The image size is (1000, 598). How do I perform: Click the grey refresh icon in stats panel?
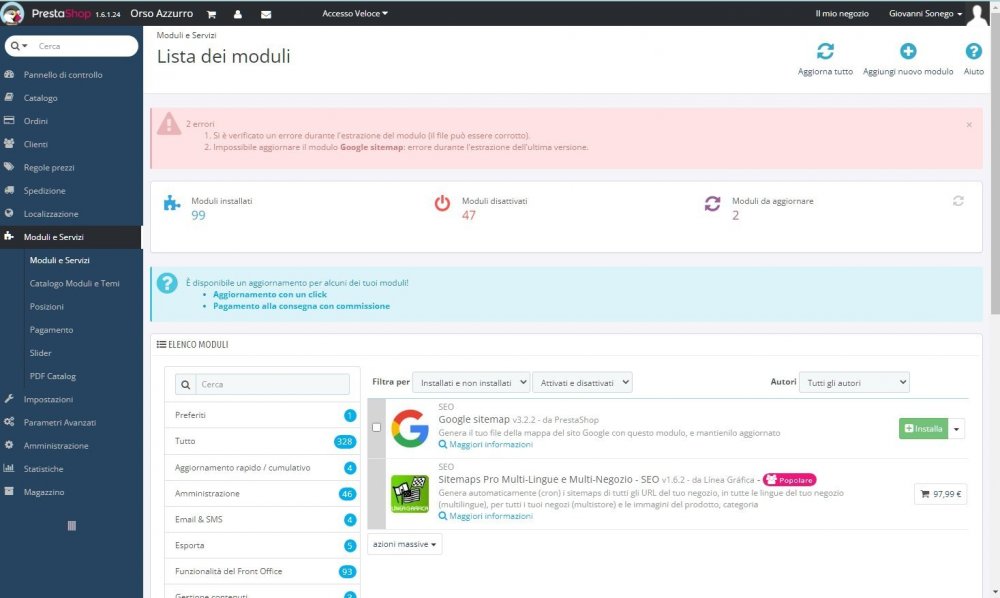tap(958, 201)
